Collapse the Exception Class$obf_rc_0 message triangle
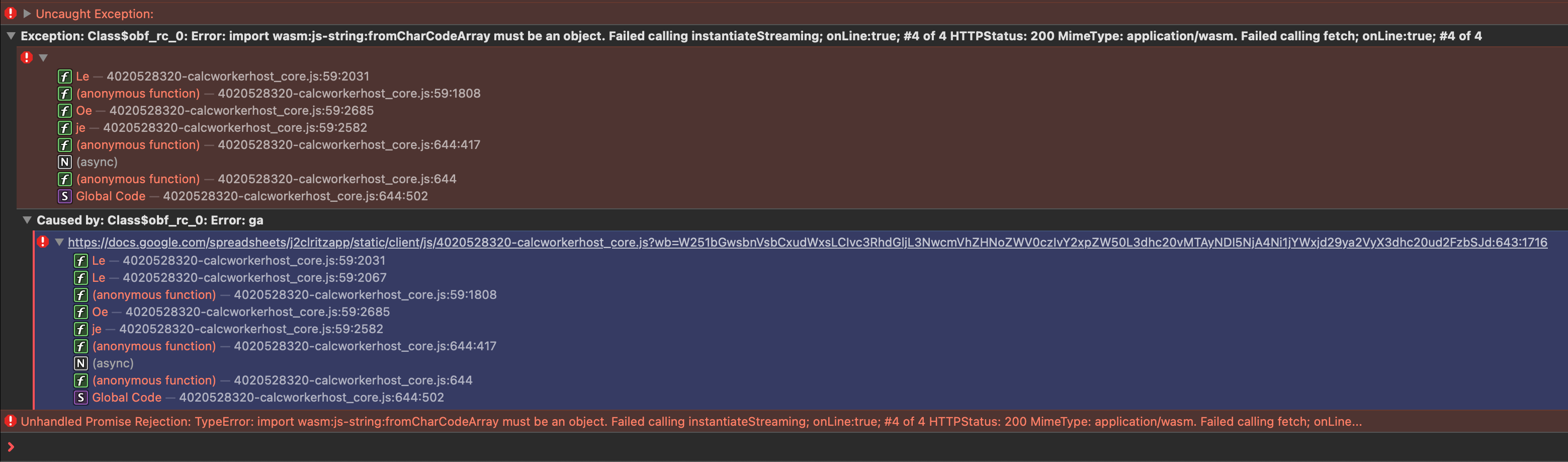This screenshot has width=1568, height=462. (11, 36)
